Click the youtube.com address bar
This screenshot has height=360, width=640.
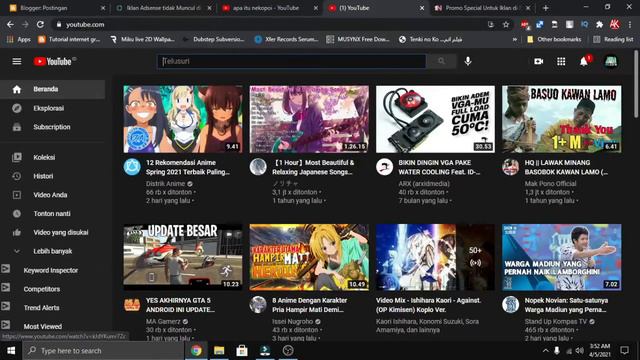[x=269, y=24]
